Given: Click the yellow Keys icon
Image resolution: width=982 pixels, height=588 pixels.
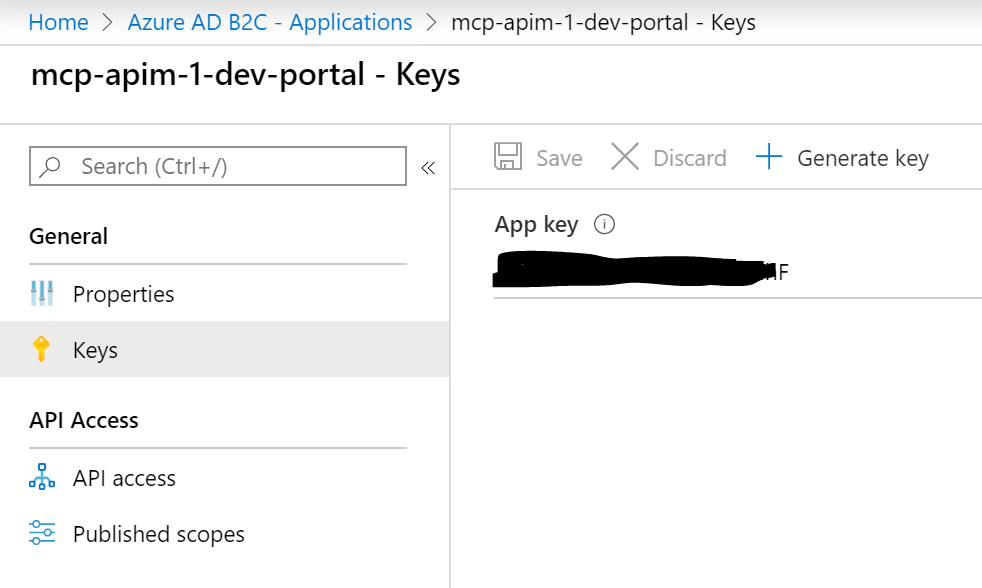Looking at the screenshot, I should (41, 349).
